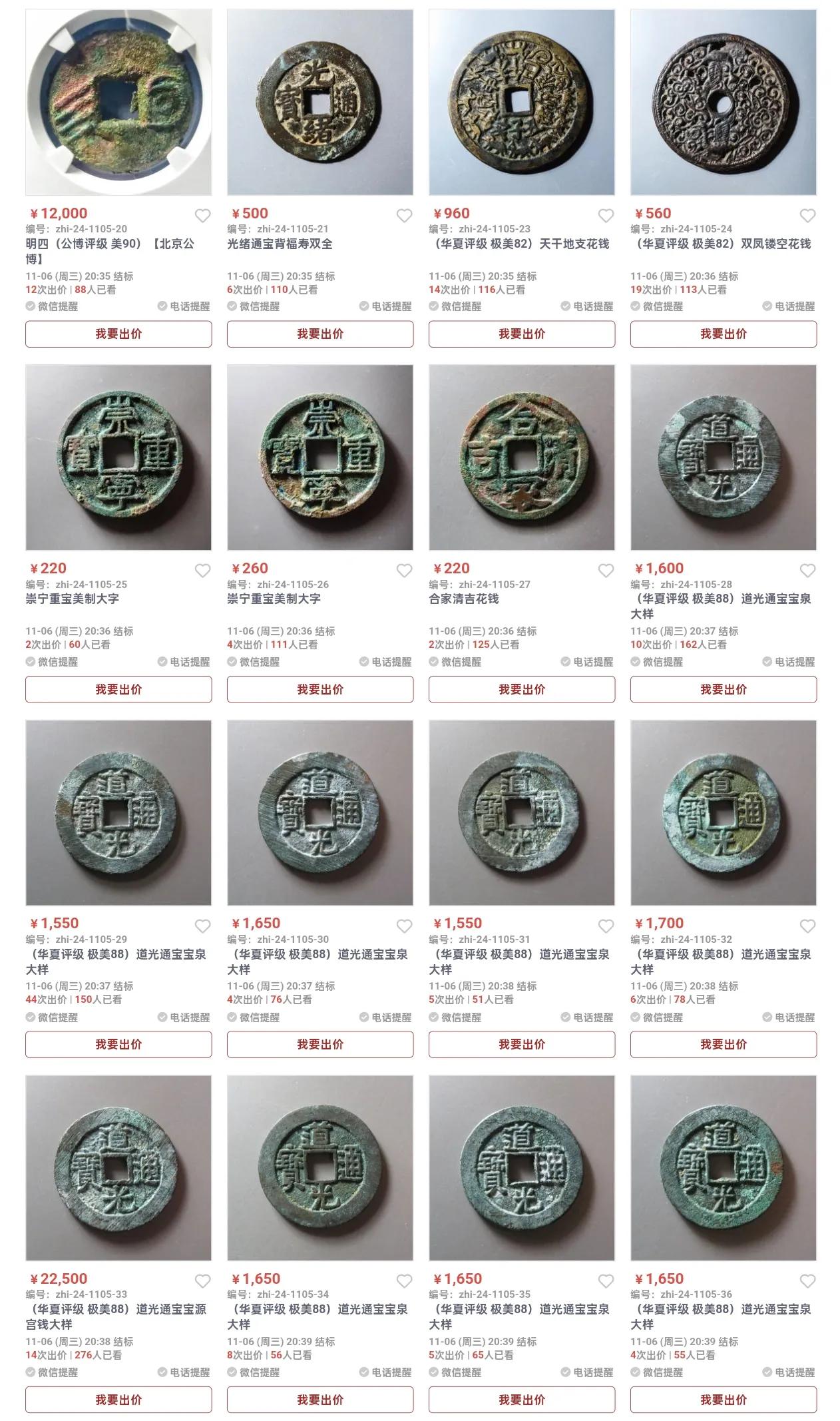Favorite the ¥220 合家清吉花钱 listing

[606, 571]
